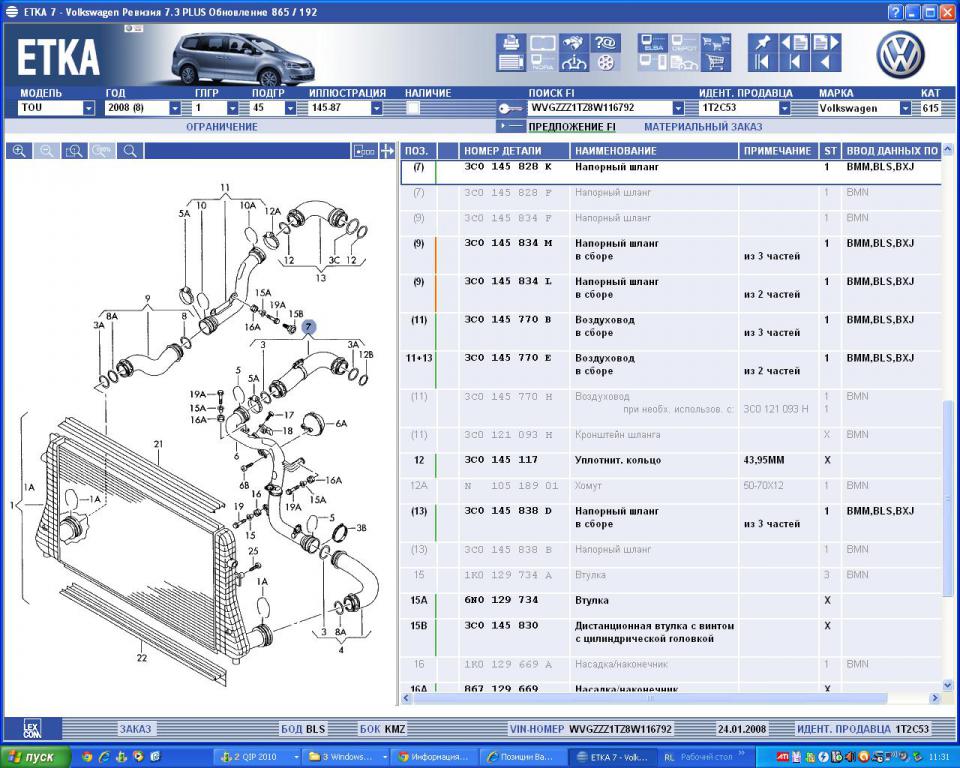Click the expand panel arrow icon

pos(387,151)
